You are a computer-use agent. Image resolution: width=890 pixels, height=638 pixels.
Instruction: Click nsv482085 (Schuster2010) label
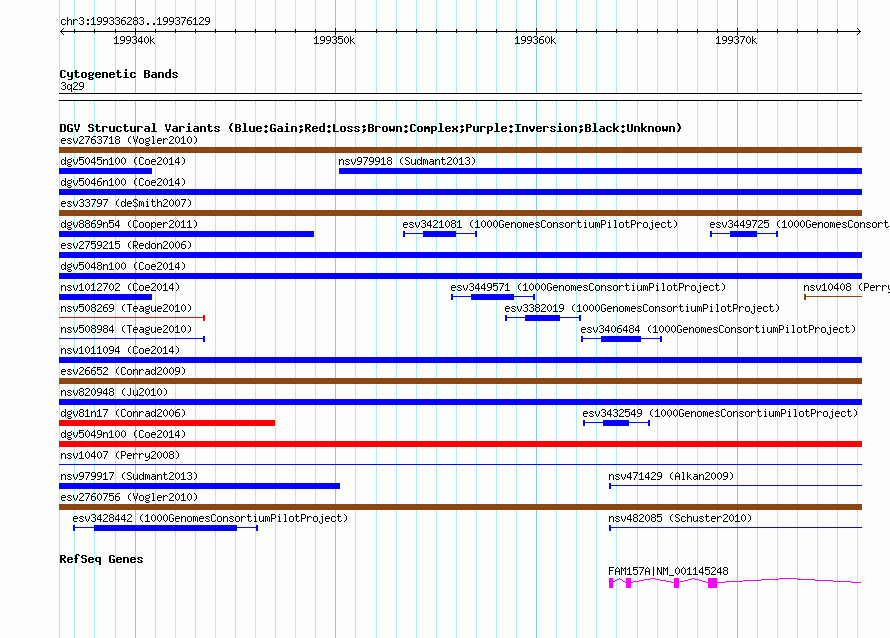coord(680,518)
